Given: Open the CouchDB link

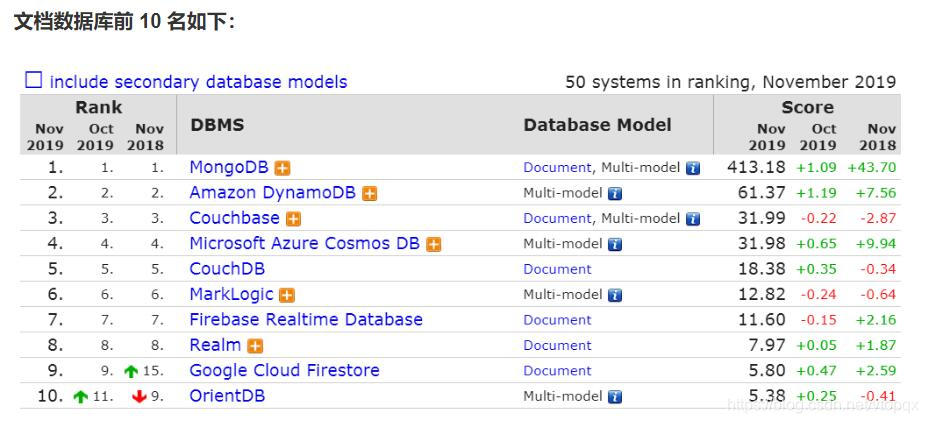Looking at the screenshot, I should 227,269.
